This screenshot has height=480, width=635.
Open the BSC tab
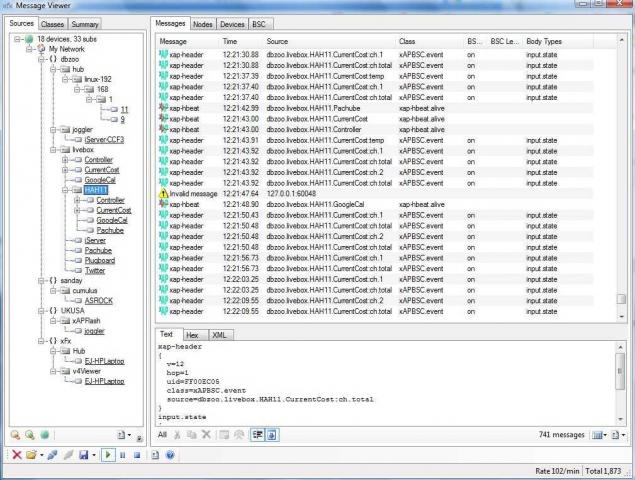[x=259, y=24]
